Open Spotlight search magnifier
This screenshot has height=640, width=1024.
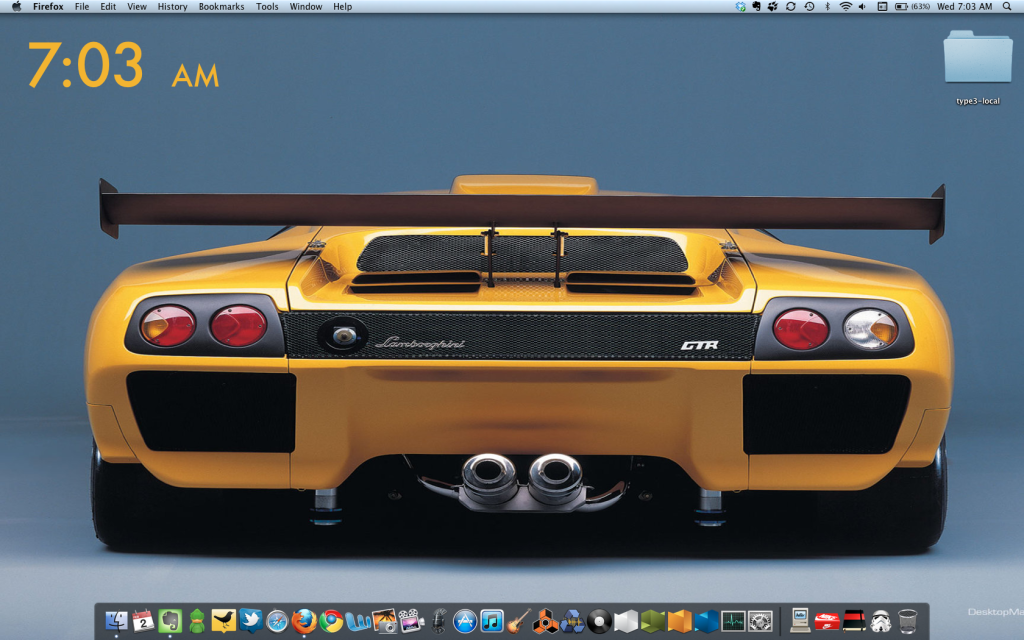click(1007, 7)
